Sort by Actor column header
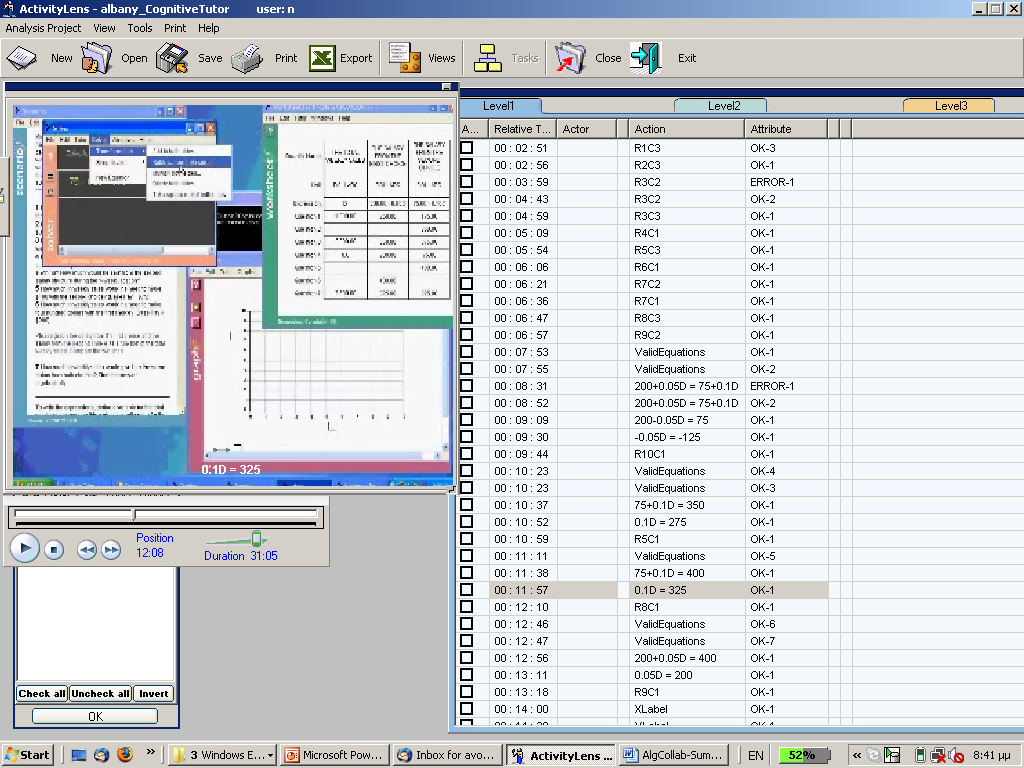The height and width of the screenshot is (768, 1024). (587, 129)
